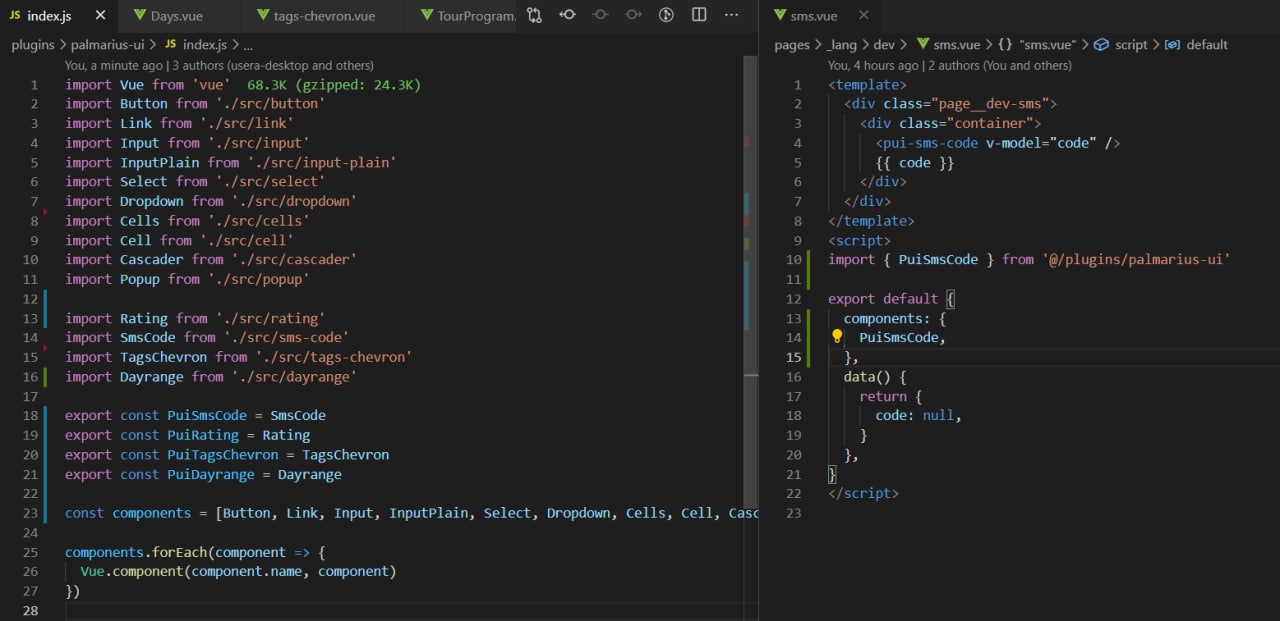Click blame lens 'You, a minute ago'
The width and height of the screenshot is (1280, 621).
click(x=113, y=65)
